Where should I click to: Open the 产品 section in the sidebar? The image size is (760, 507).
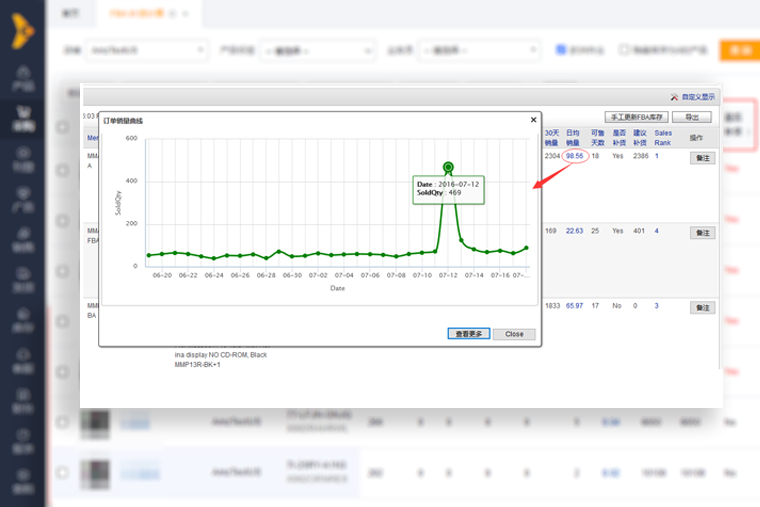[22, 78]
